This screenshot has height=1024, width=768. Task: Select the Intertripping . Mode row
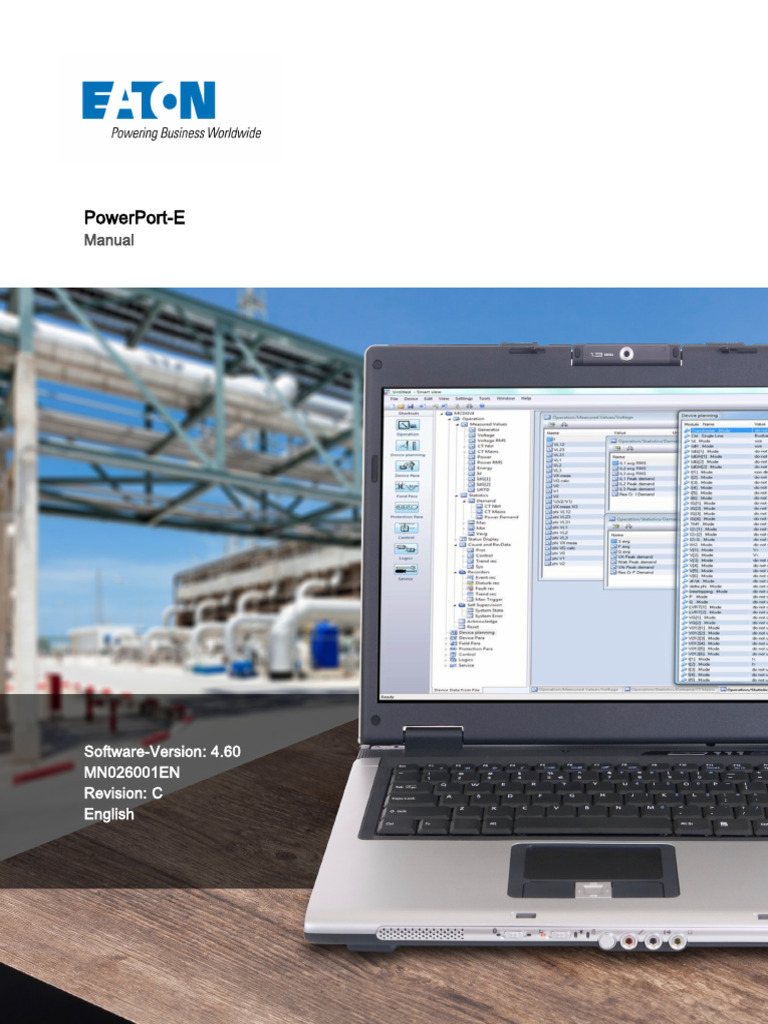coord(725,591)
